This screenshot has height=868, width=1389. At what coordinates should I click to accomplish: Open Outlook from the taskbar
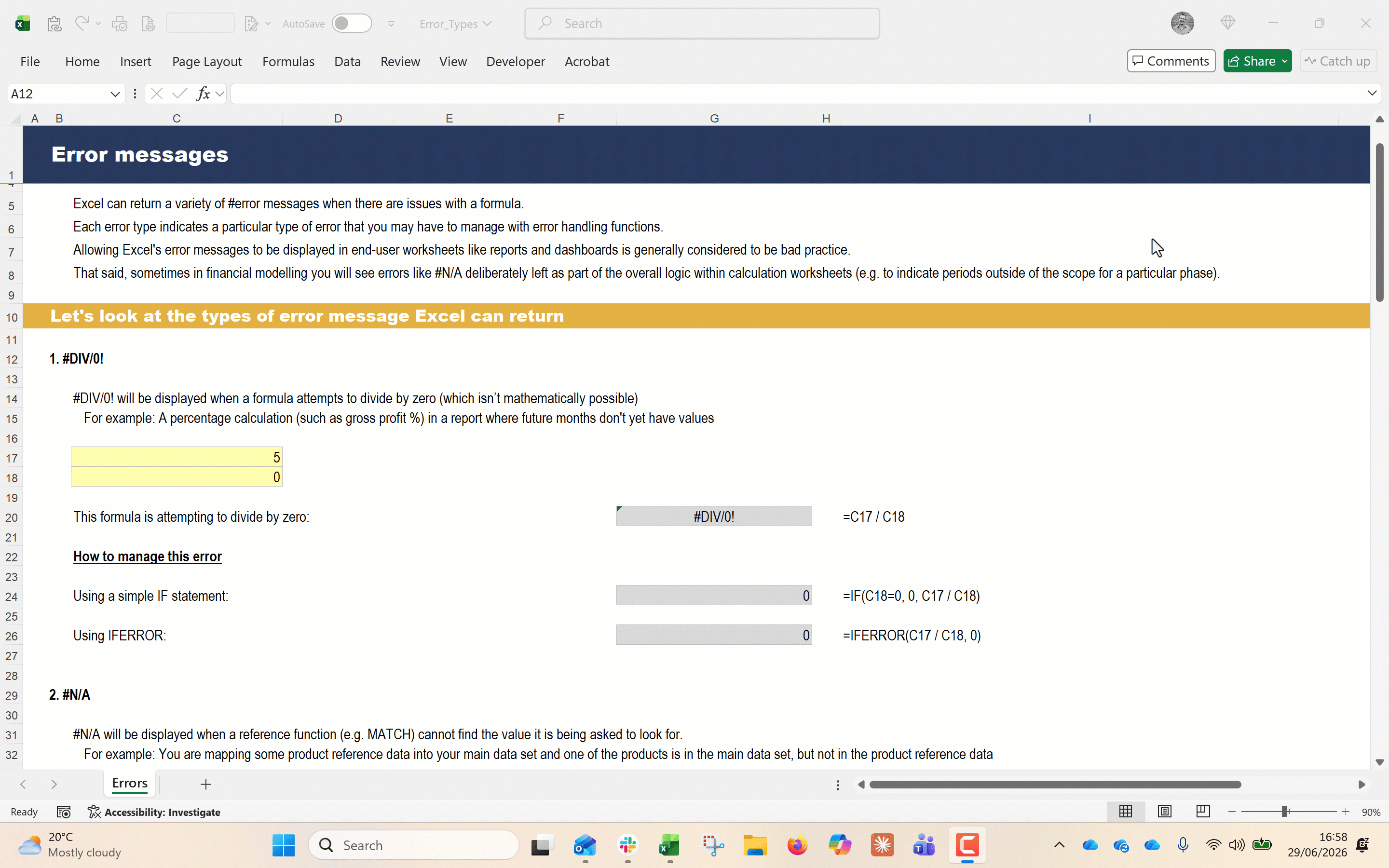585,845
